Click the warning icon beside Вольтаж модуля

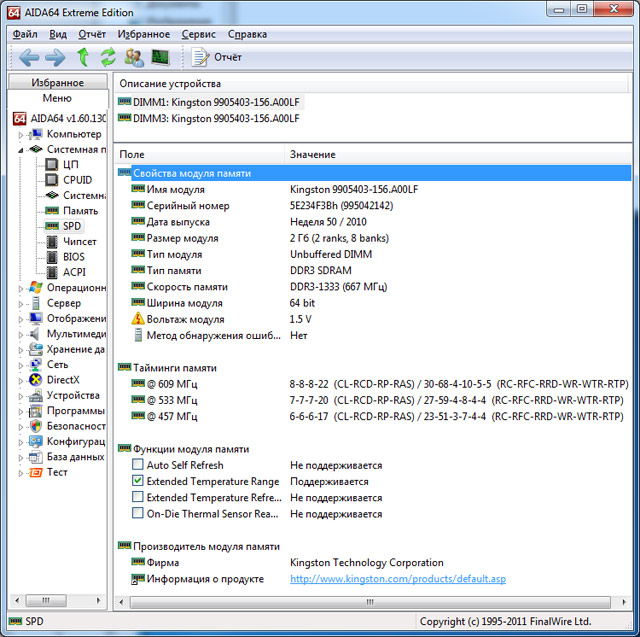click(138, 319)
